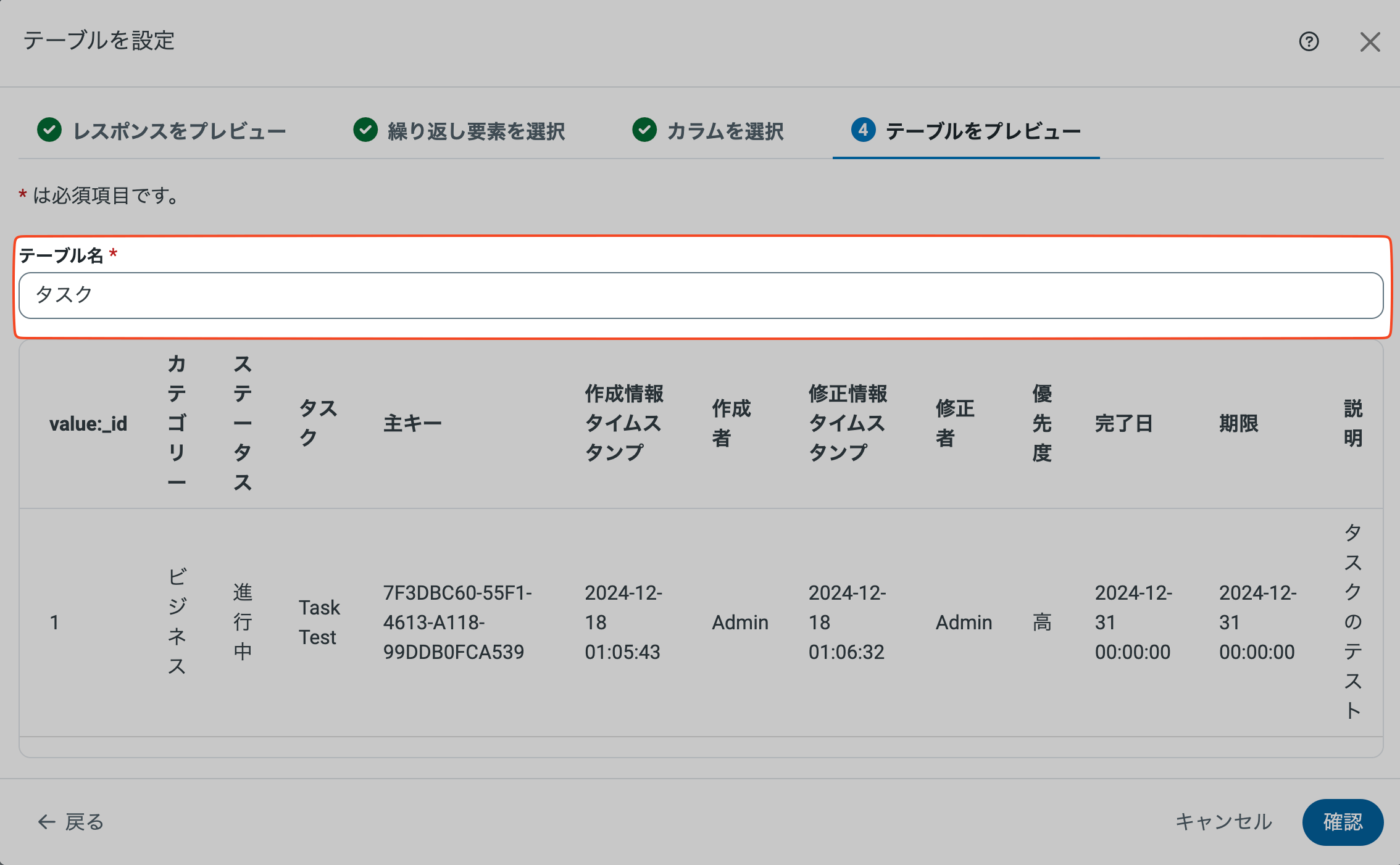Click the 期限 column header
The image size is (1400, 865).
1238,424
